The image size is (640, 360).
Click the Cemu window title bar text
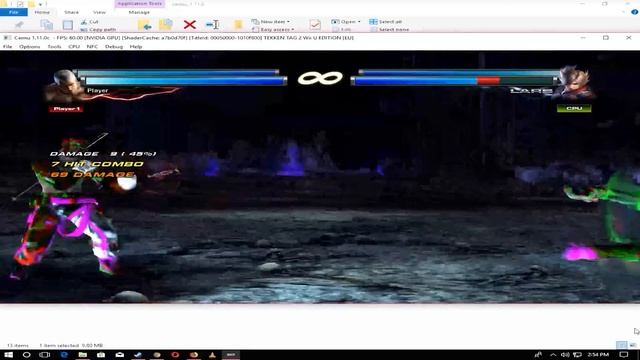184,38
